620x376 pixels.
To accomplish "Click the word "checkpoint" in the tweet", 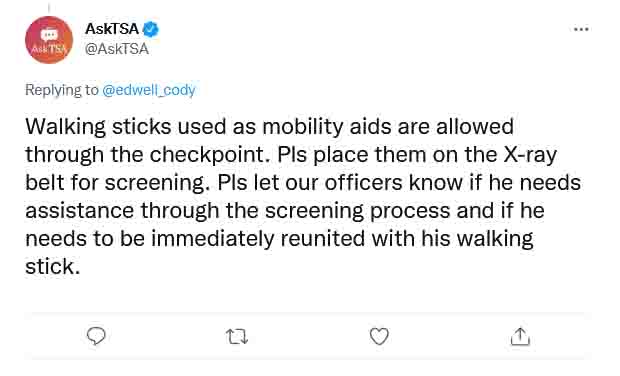I will pyautogui.click(x=206, y=155).
